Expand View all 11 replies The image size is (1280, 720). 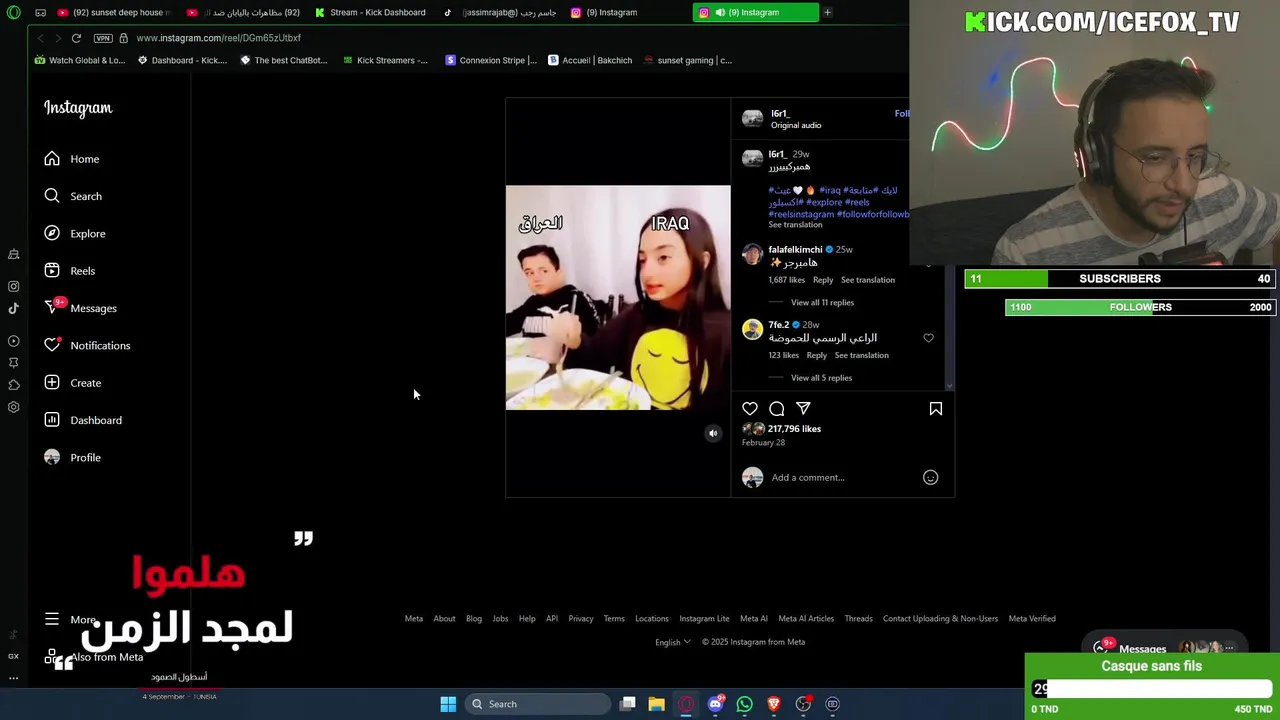tap(822, 302)
